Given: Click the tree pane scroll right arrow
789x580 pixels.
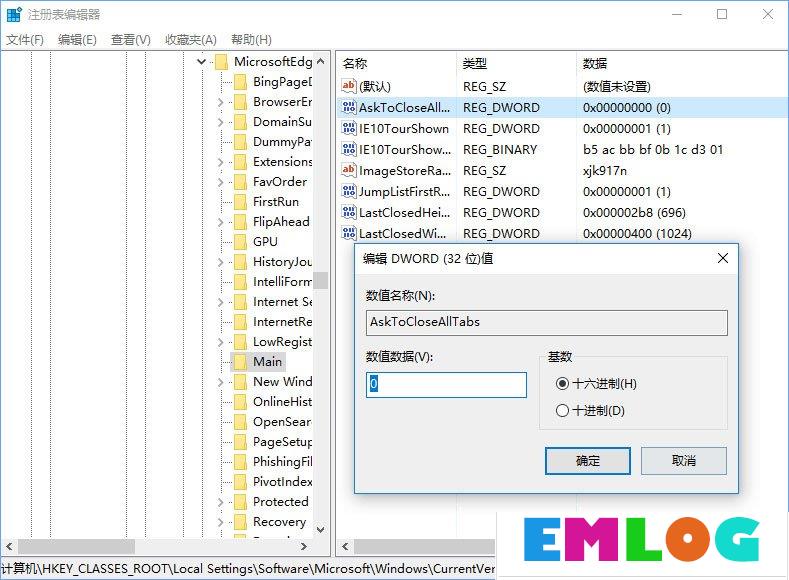Looking at the screenshot, I should (303, 546).
